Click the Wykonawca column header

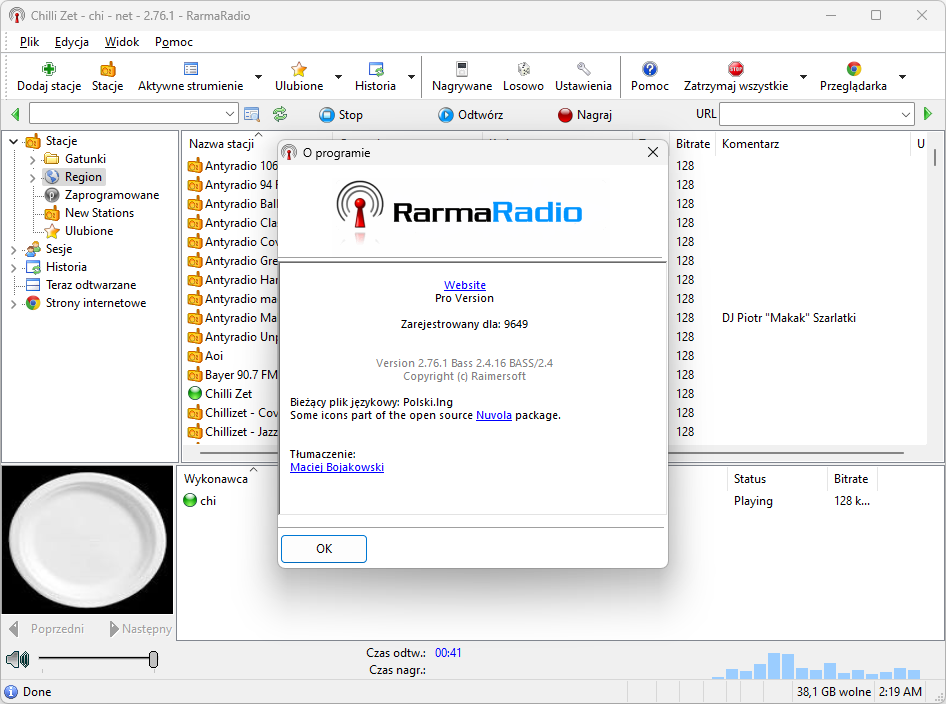[x=216, y=478]
